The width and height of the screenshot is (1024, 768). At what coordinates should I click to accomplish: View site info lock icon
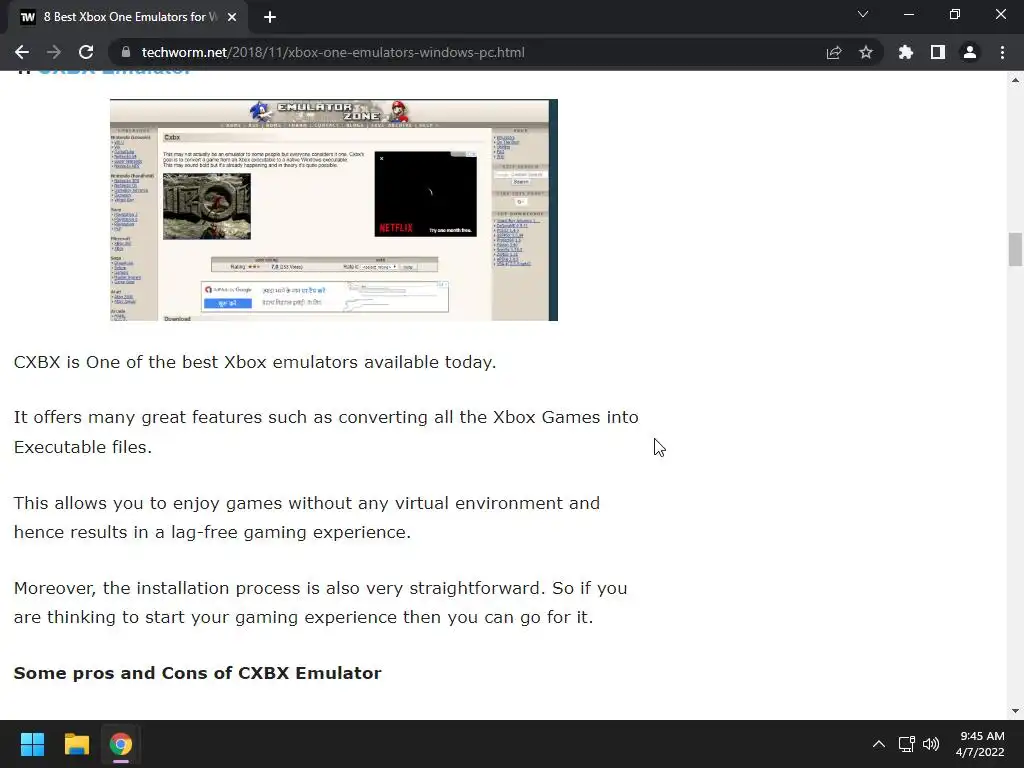pyautogui.click(x=126, y=52)
